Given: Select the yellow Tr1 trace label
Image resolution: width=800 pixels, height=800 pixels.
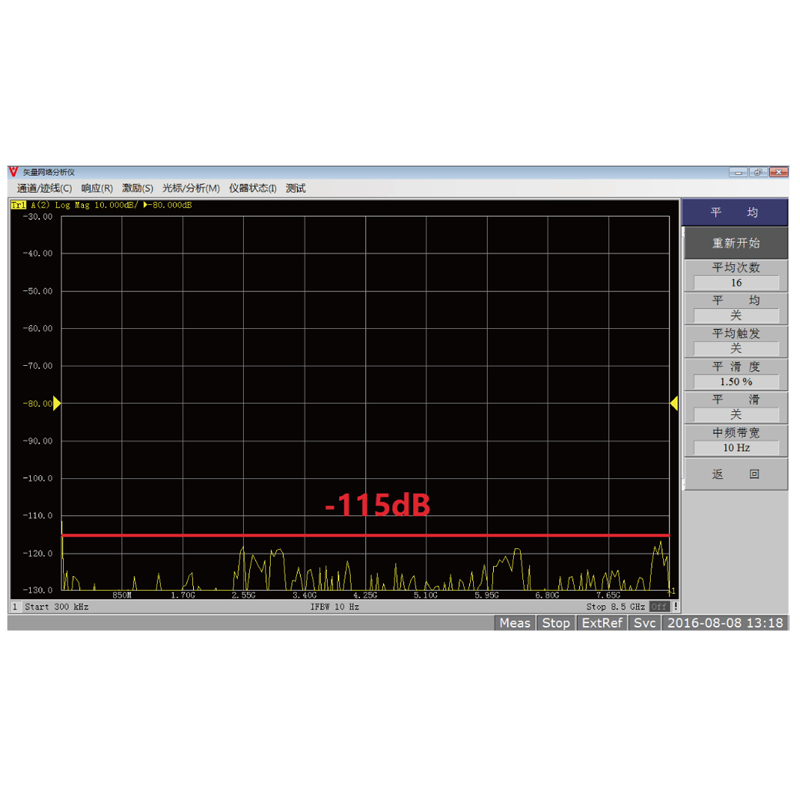Looking at the screenshot, I should tap(18, 205).
